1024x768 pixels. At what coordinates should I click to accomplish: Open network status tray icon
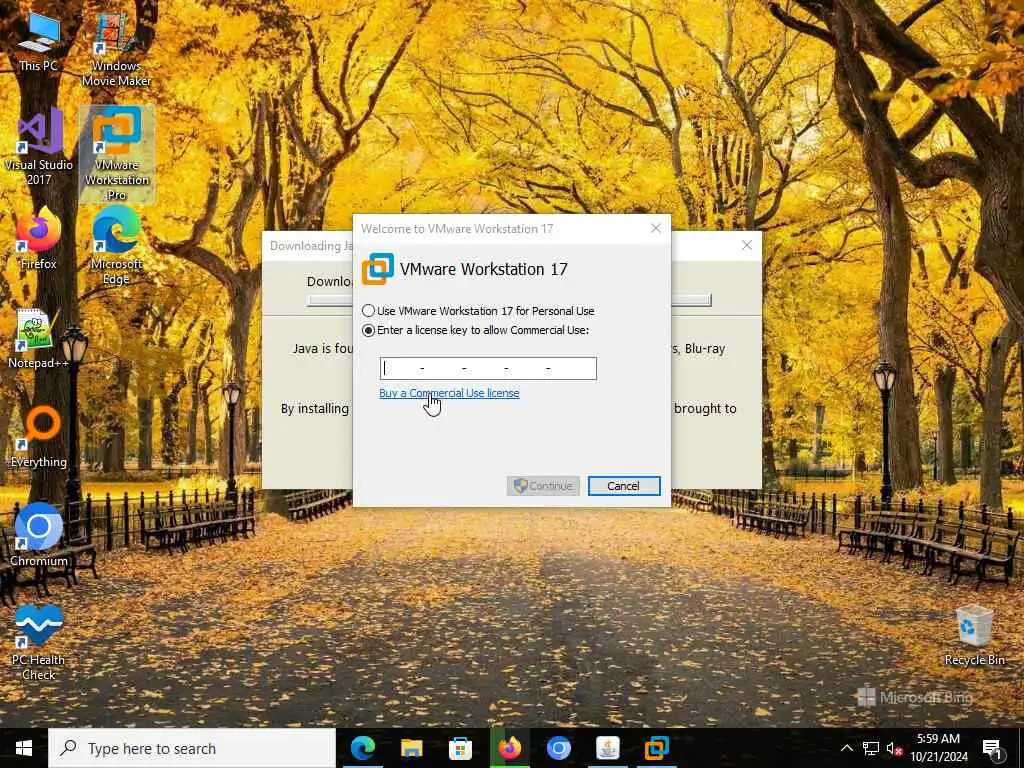(x=871, y=748)
